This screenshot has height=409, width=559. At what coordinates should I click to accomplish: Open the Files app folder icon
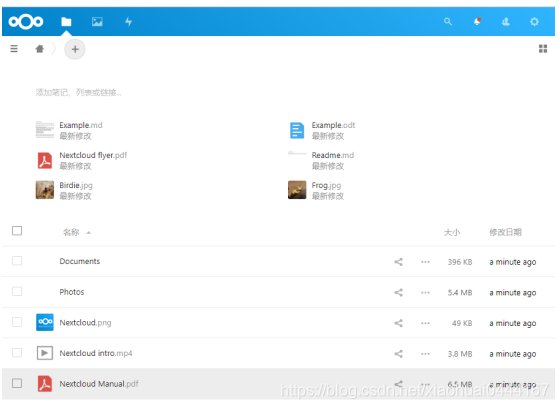[66, 22]
